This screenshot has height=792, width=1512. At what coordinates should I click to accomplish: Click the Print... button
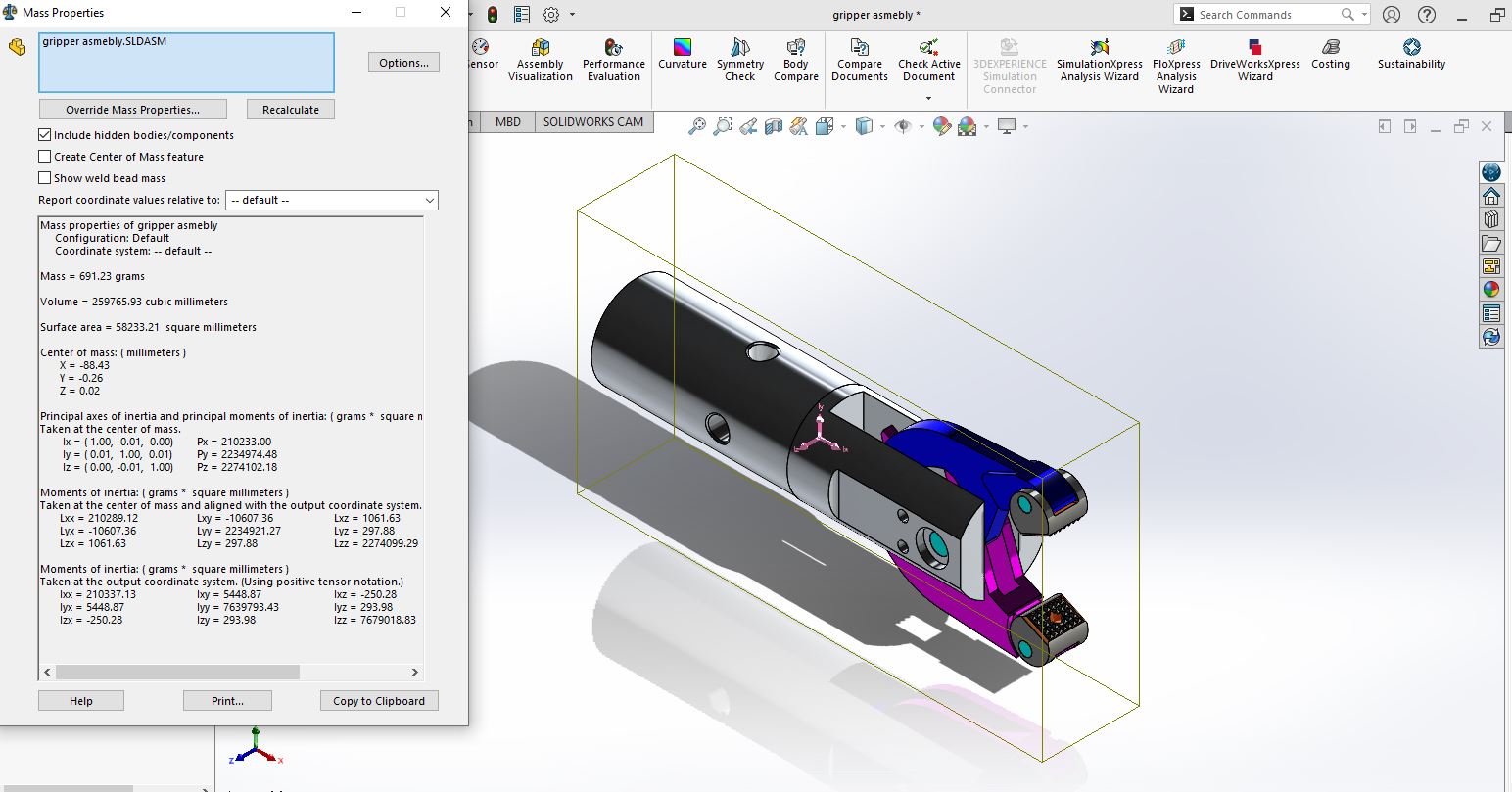[x=227, y=701]
